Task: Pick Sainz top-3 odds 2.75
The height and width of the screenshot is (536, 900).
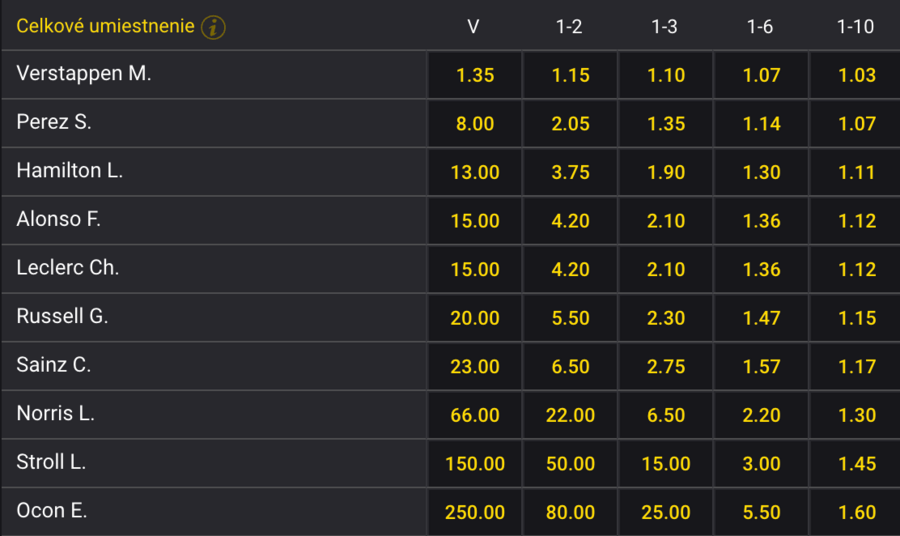Action: tap(665, 367)
